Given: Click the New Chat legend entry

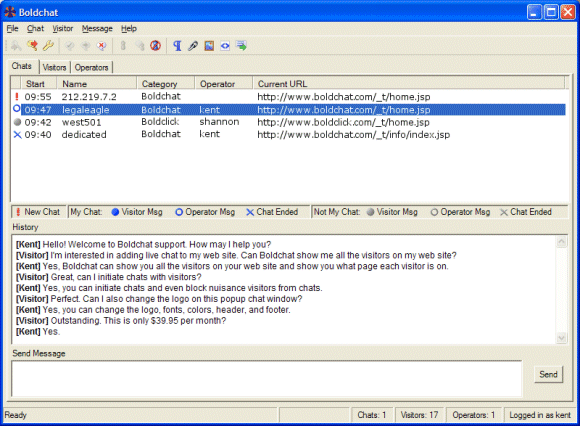Looking at the screenshot, I should coord(38,212).
